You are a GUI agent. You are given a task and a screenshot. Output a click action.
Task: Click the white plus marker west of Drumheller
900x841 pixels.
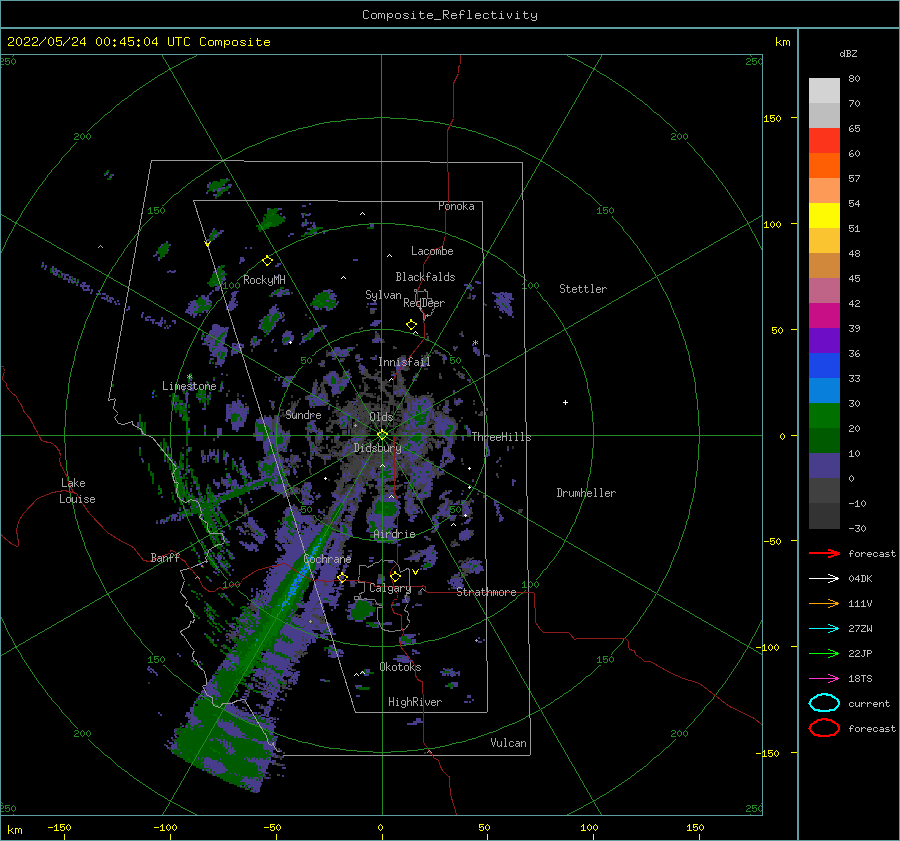tap(565, 402)
